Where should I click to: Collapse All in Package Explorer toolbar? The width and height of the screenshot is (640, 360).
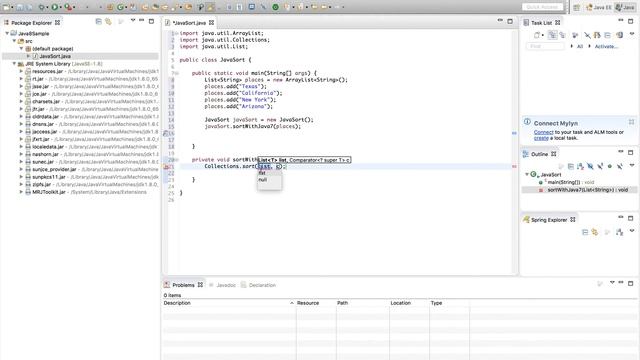point(98,21)
